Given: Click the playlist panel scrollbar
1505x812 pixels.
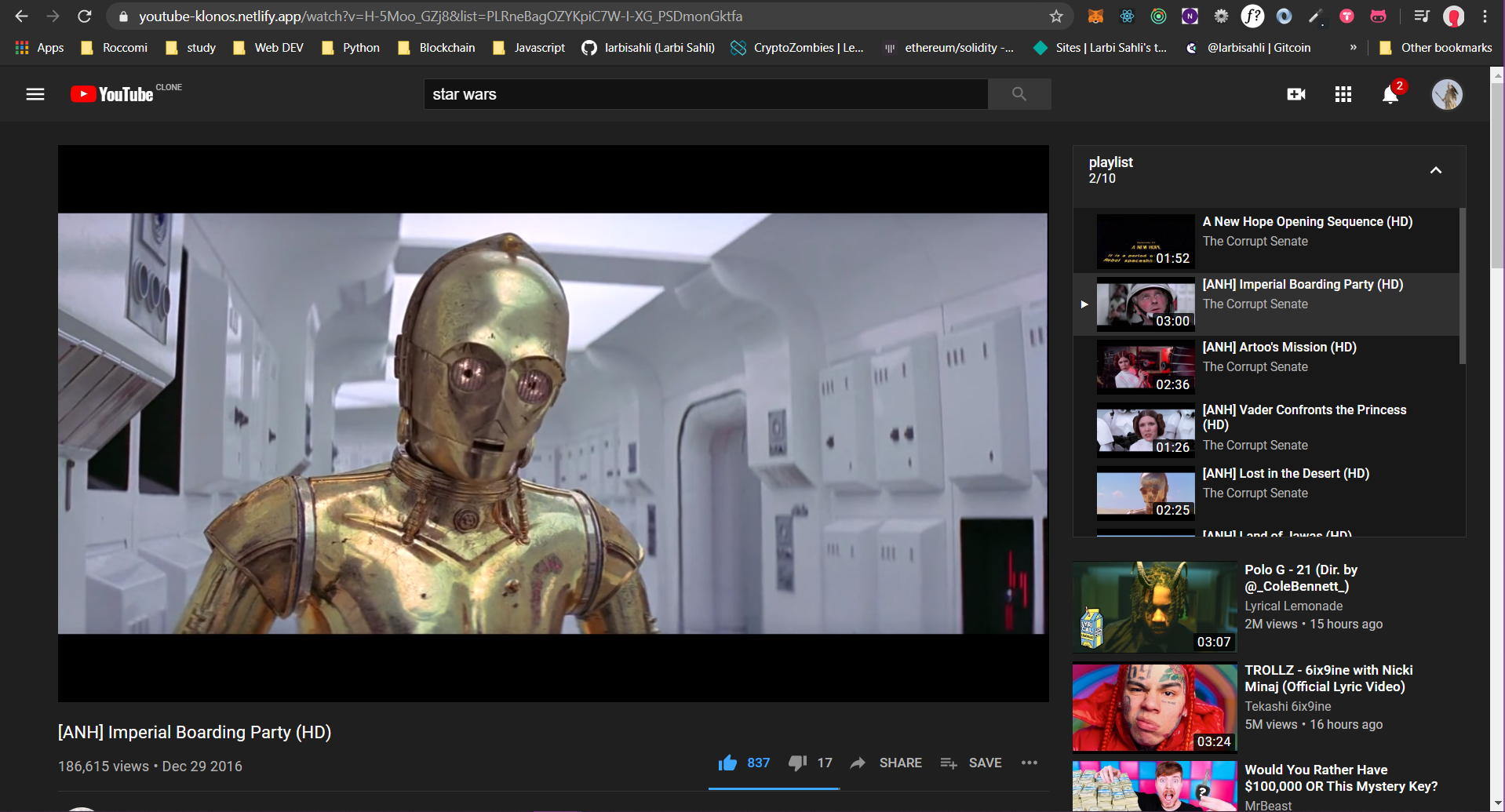Looking at the screenshot, I should point(1463,286).
